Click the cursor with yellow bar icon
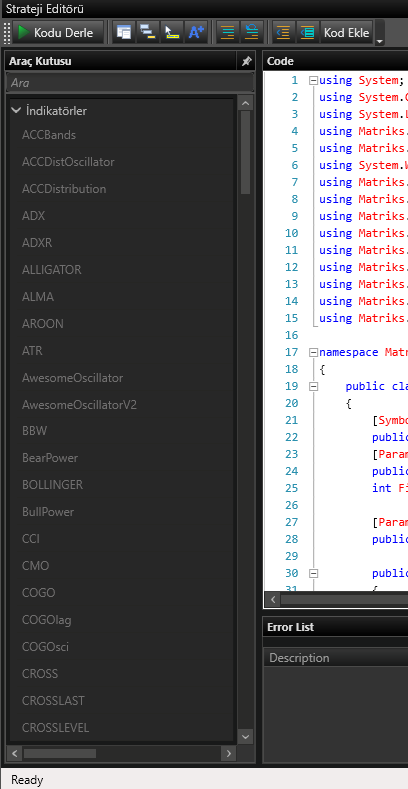Screen dimensions: 408x789 [x=172, y=33]
